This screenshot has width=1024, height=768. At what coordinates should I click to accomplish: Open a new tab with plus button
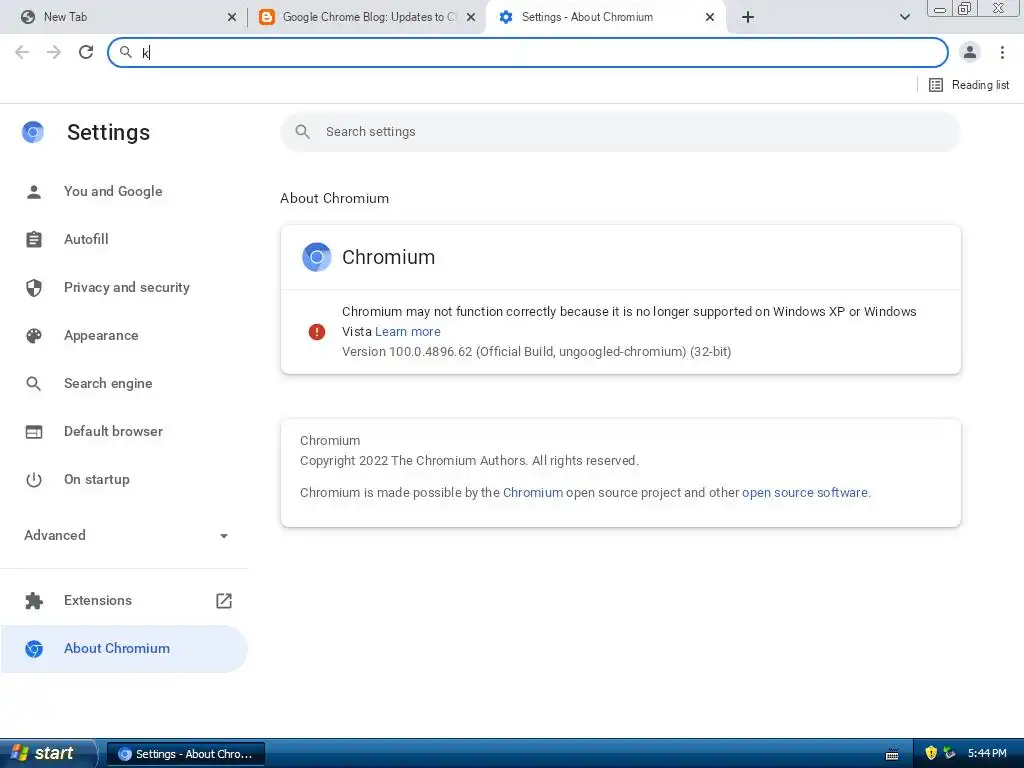pos(748,17)
